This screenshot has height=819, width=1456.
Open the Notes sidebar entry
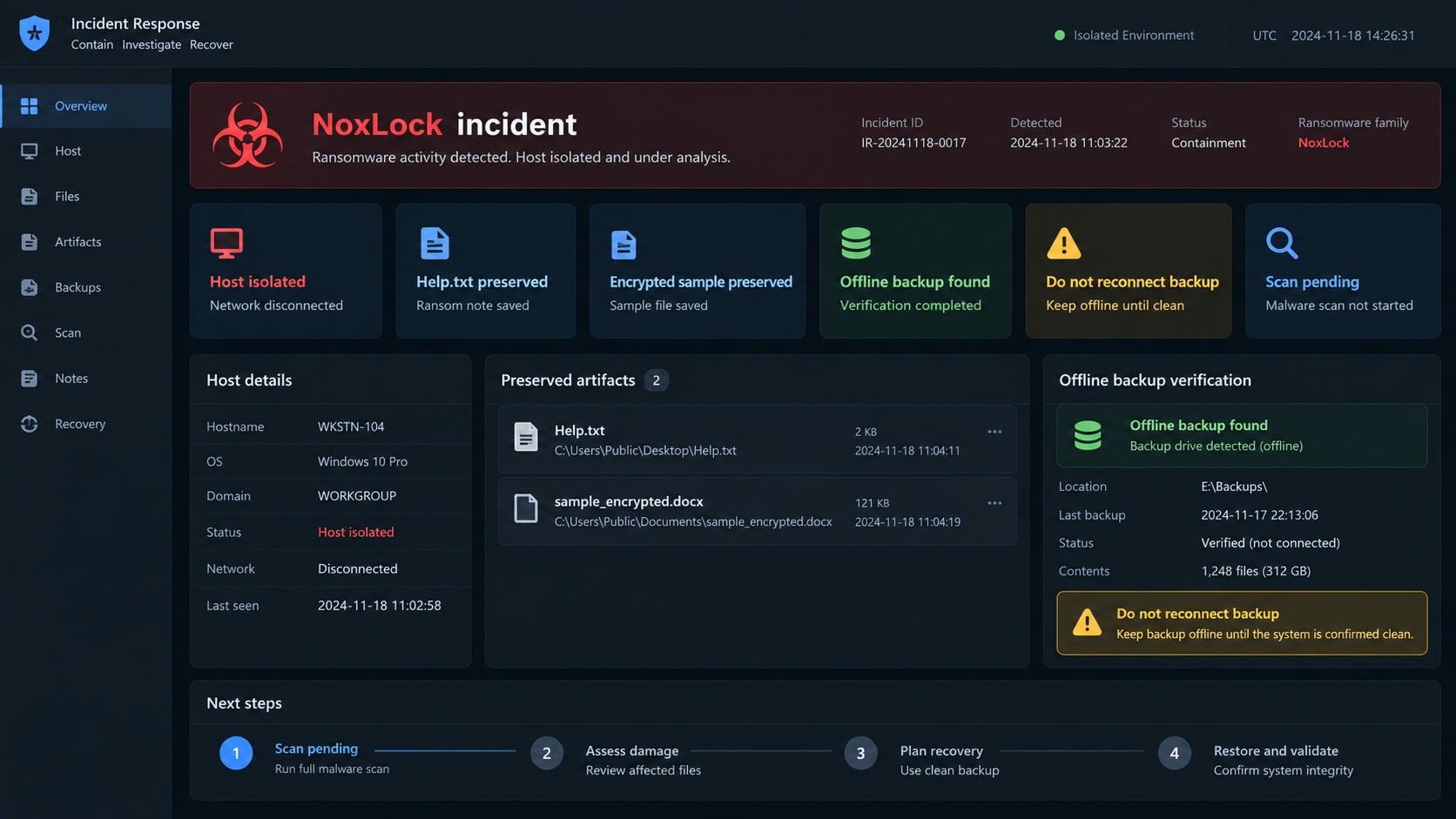point(85,379)
